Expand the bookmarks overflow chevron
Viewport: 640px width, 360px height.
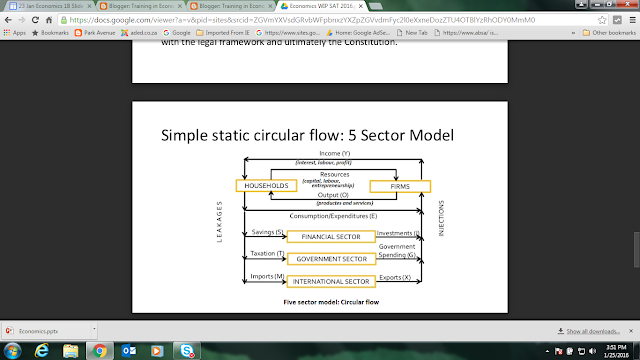[x=573, y=33]
